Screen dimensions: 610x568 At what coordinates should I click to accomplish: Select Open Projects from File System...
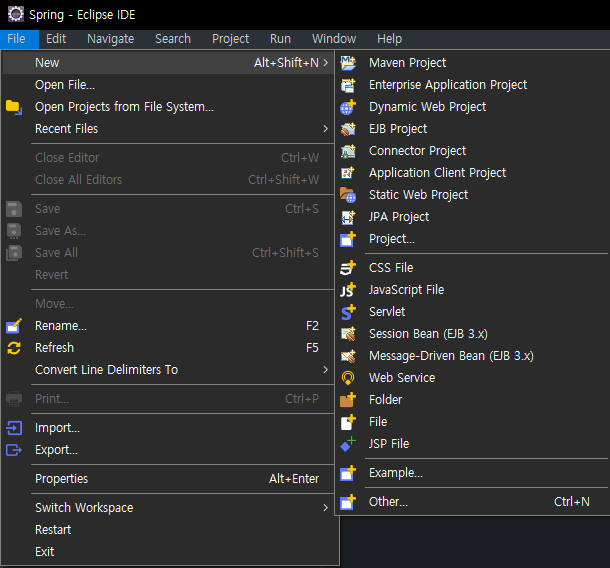pyautogui.click(x=168, y=107)
